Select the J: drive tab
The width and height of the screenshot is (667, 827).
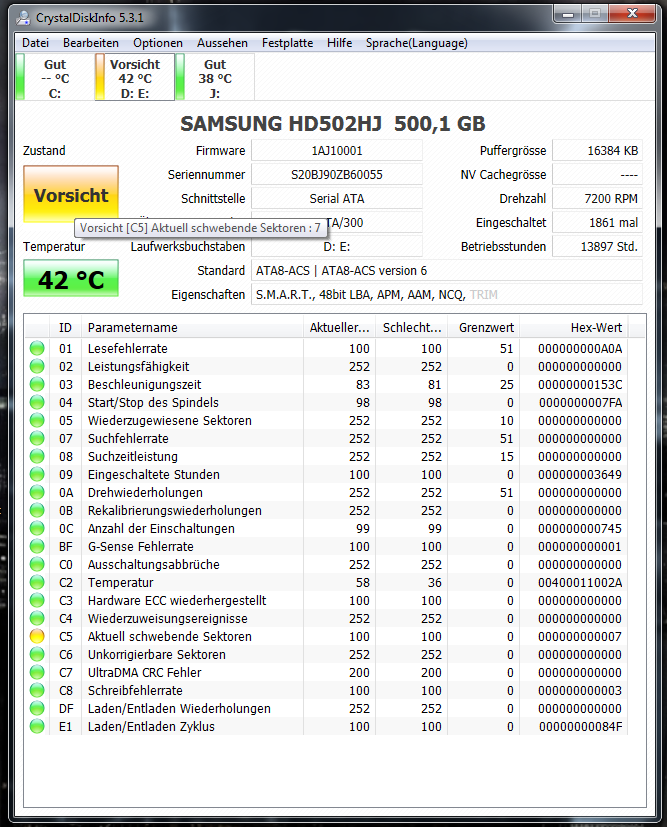tap(215, 78)
